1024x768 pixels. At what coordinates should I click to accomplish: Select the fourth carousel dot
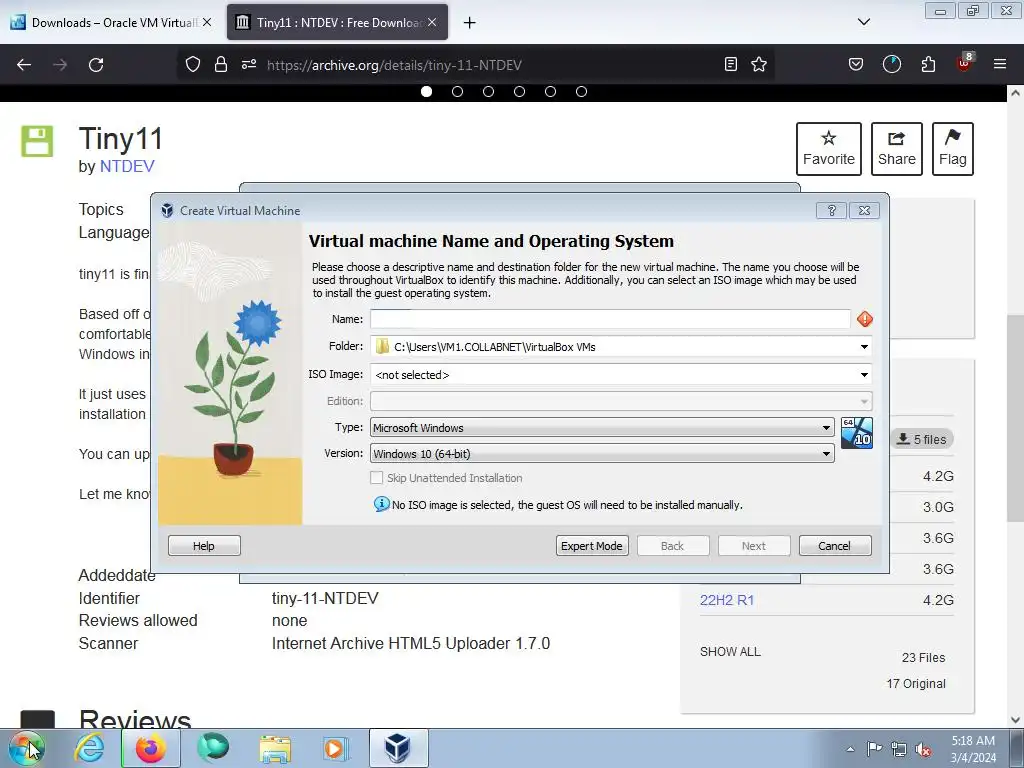pyautogui.click(x=519, y=91)
